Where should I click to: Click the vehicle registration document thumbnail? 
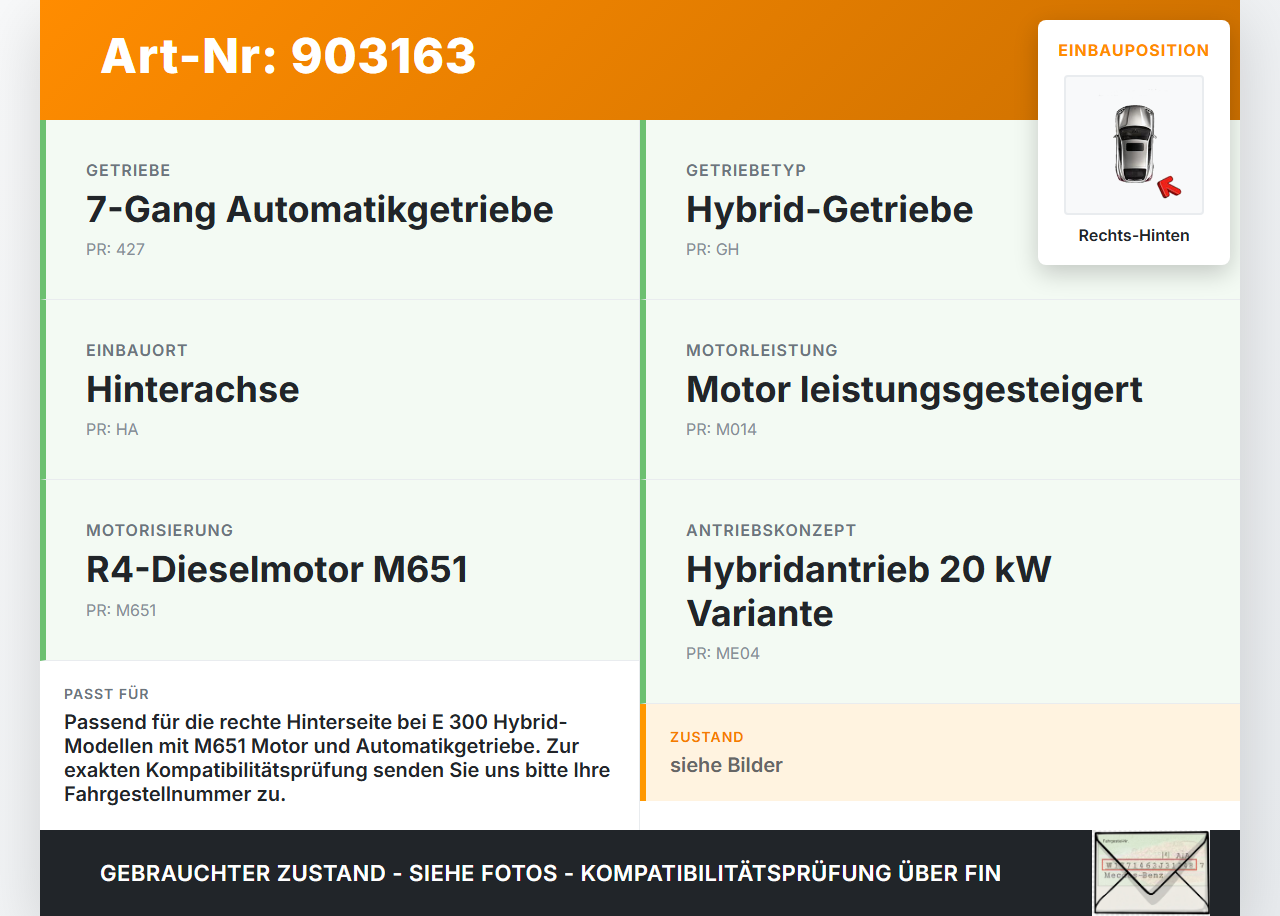click(1151, 873)
